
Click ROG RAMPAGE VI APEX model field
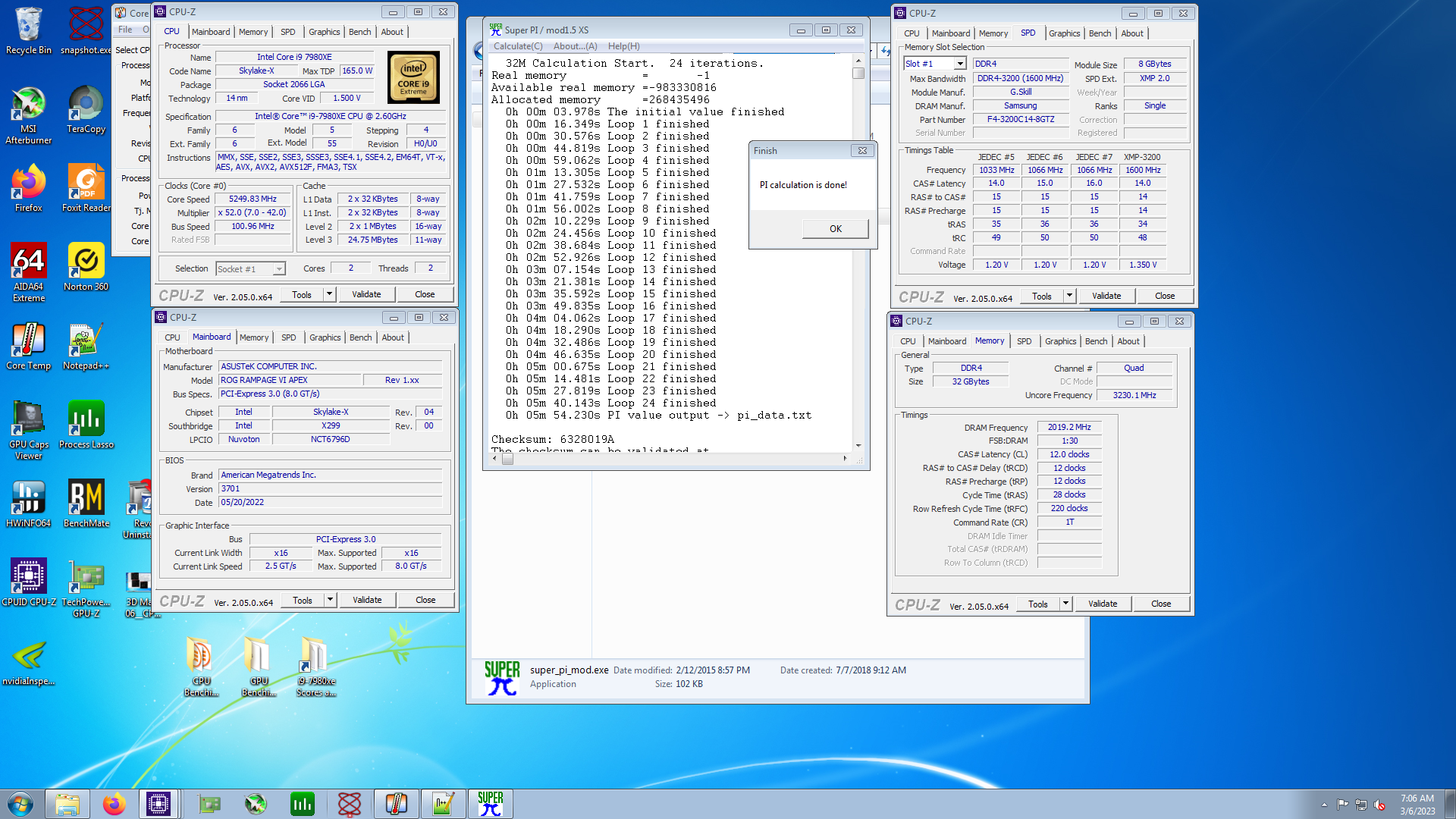click(x=288, y=381)
